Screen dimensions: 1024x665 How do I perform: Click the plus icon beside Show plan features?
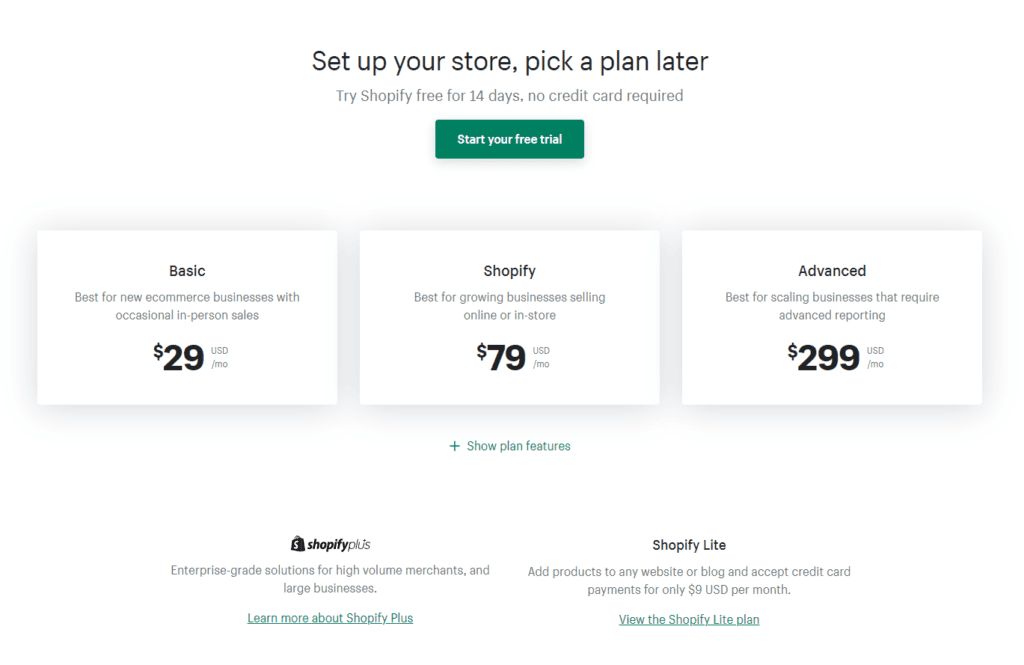[453, 446]
